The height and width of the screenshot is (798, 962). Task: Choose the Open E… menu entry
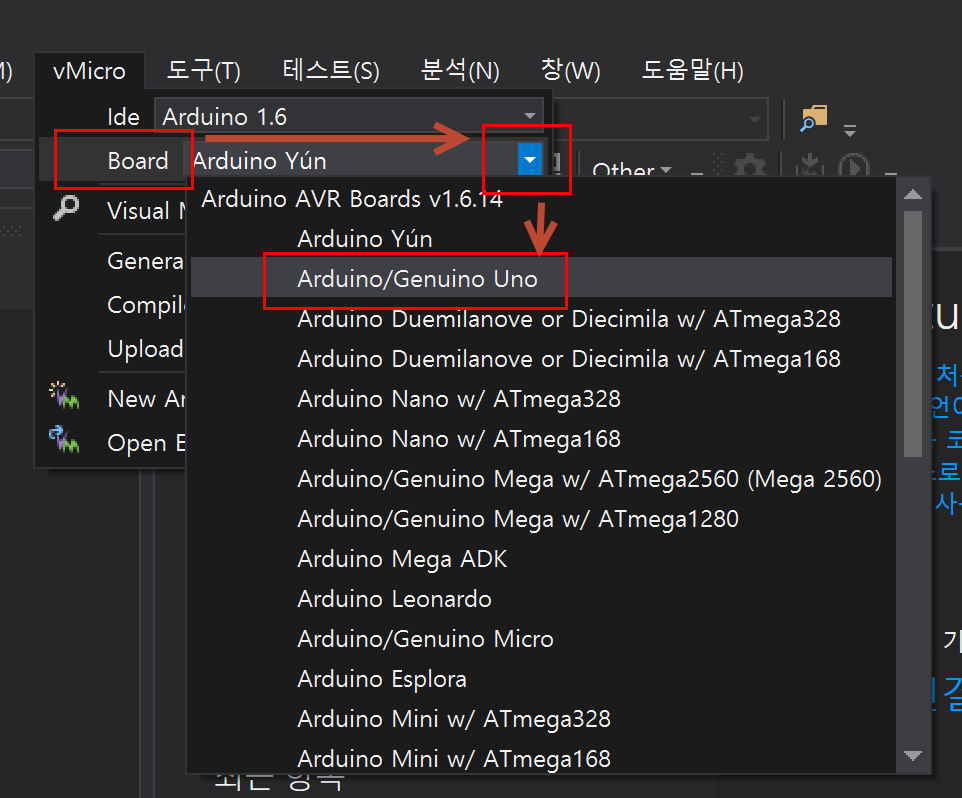pos(146,443)
